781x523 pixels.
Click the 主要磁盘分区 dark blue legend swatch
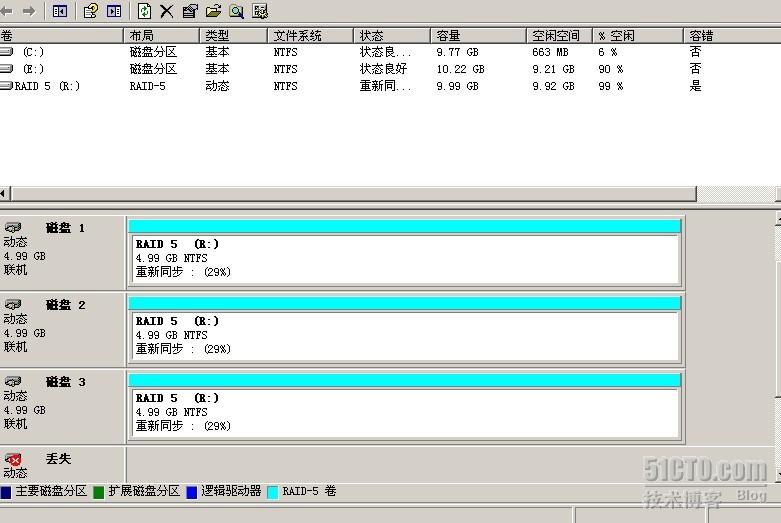[x=6, y=492]
